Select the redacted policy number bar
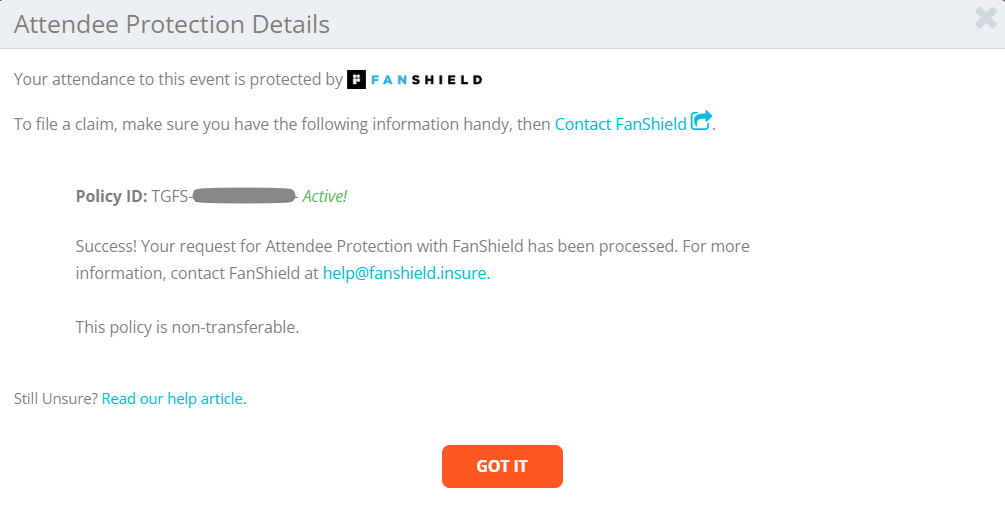 click(x=244, y=196)
